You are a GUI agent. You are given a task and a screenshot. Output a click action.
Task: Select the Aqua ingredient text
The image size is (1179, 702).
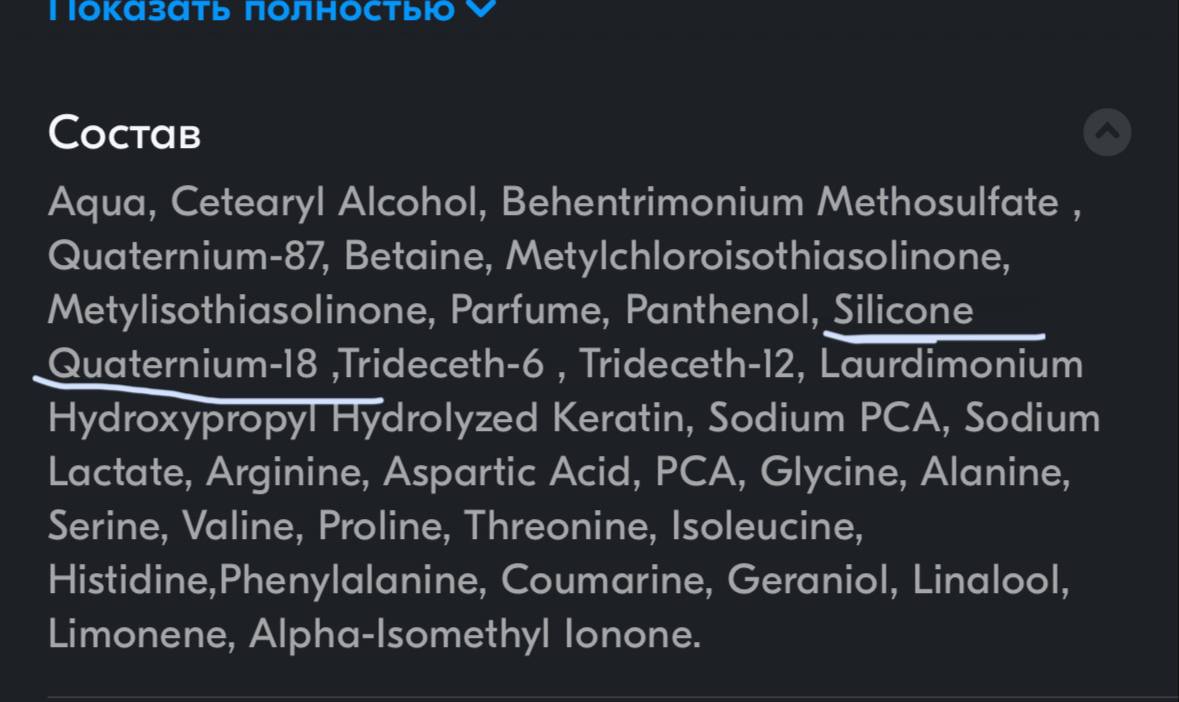pyautogui.click(x=97, y=204)
